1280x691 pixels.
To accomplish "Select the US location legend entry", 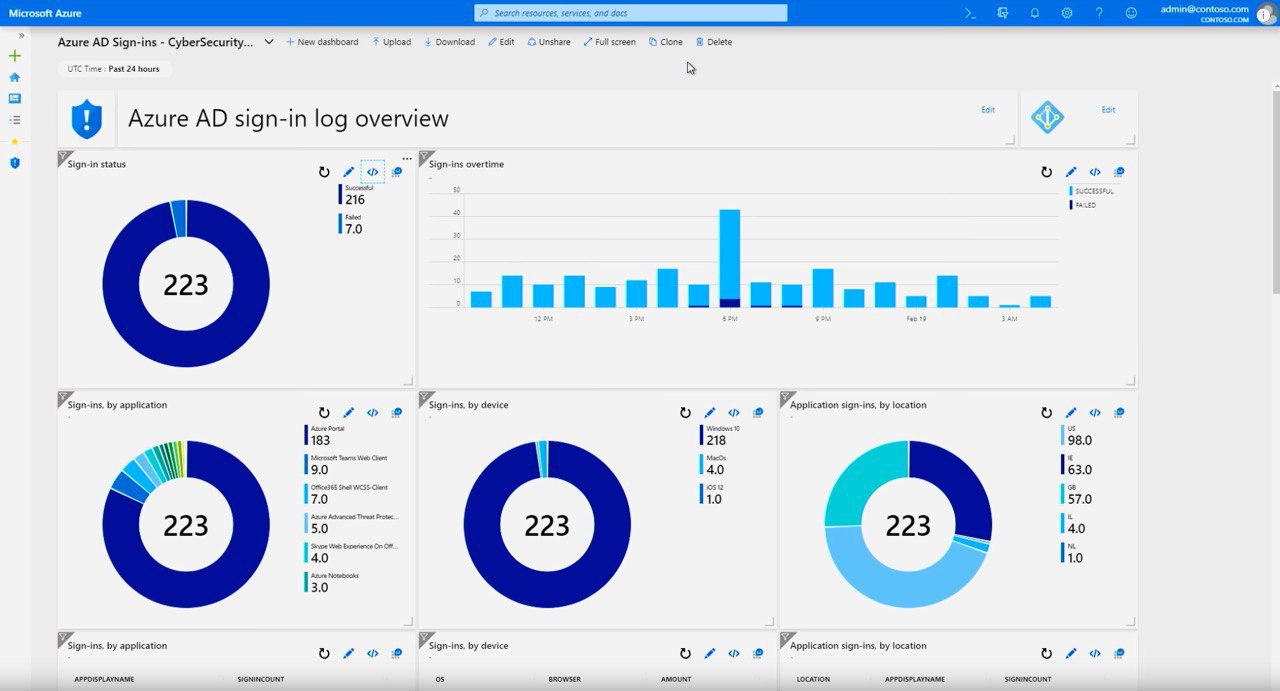I will click(x=1077, y=435).
